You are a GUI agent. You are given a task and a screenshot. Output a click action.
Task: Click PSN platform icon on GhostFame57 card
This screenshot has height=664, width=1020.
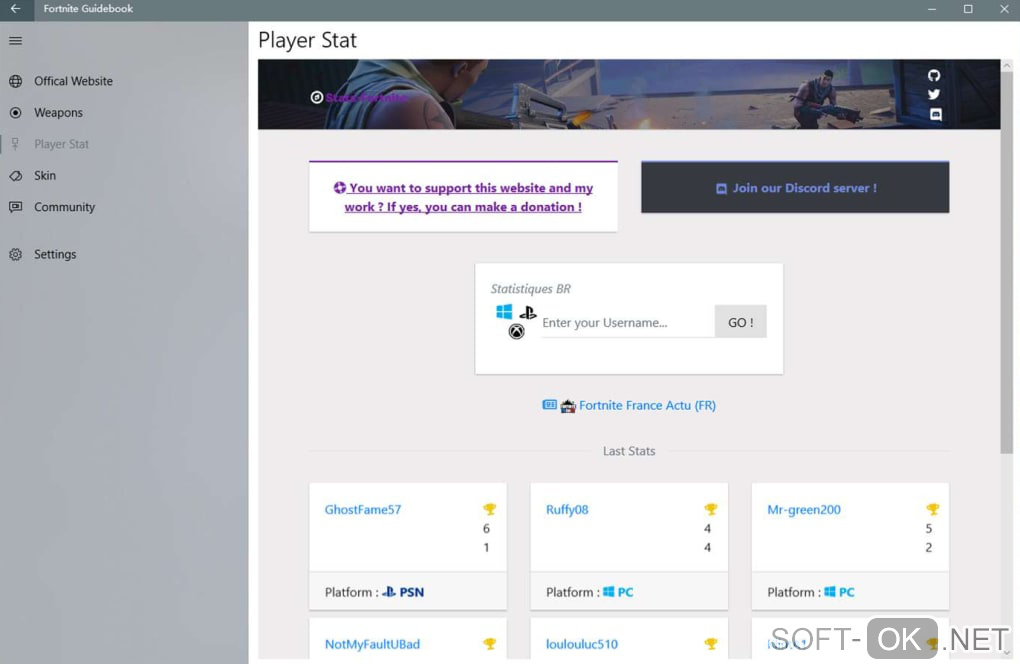389,592
